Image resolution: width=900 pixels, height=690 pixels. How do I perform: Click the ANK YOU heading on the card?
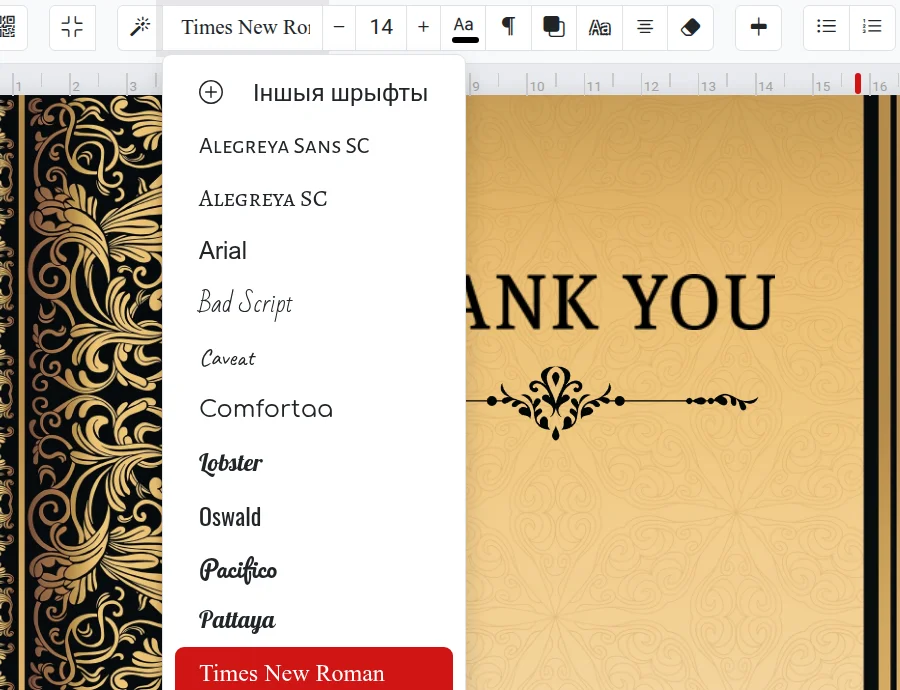point(620,302)
